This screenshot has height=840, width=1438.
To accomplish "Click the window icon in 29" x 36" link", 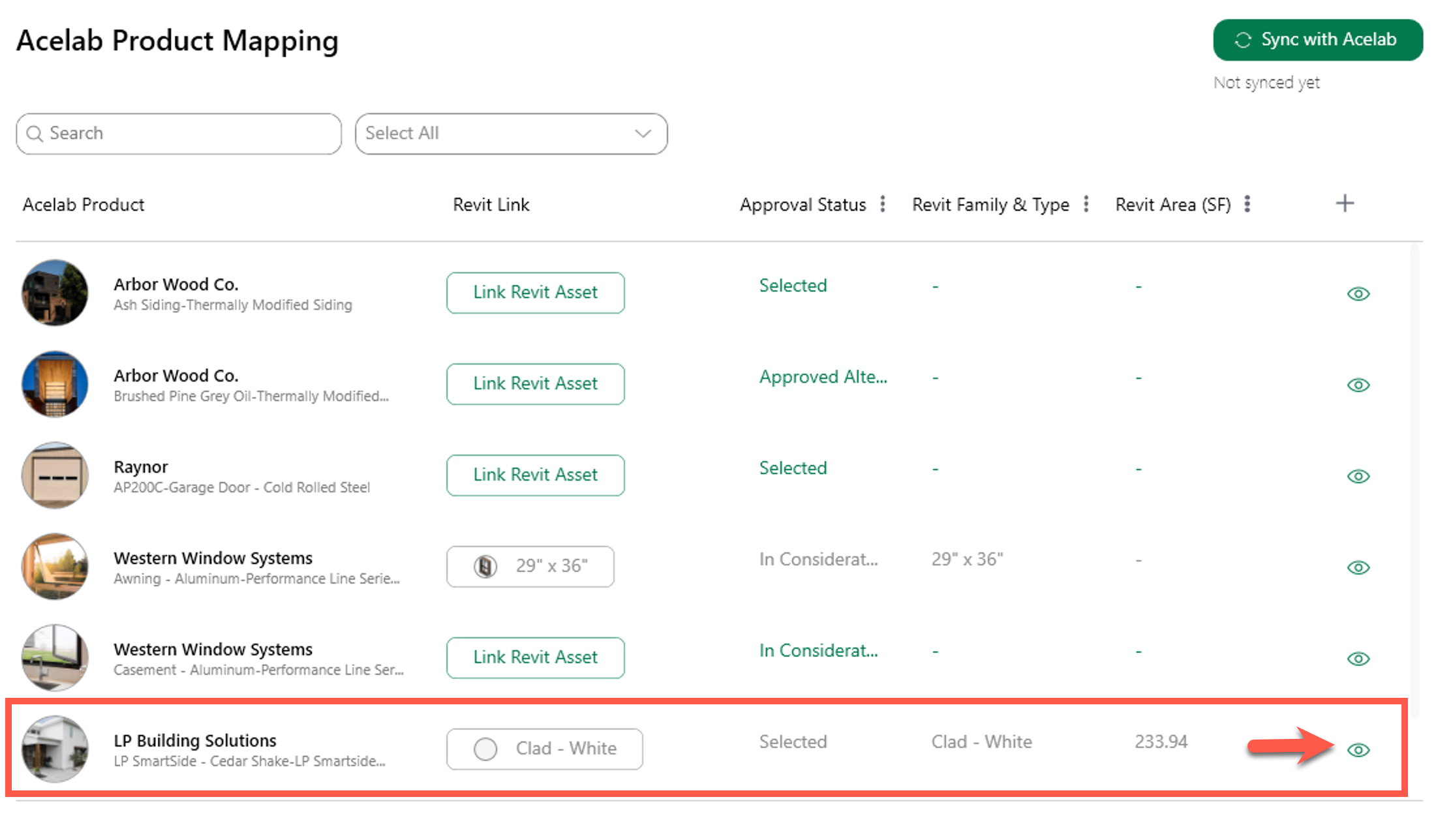I will pos(485,566).
